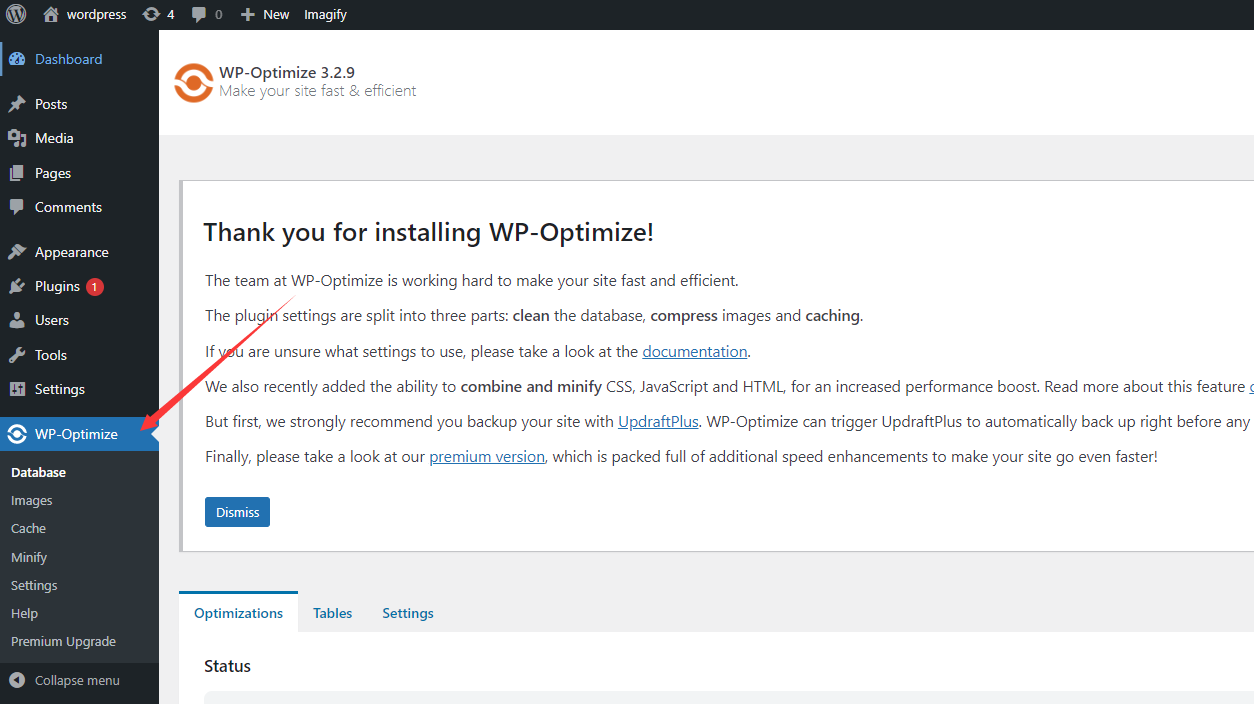Open the UpdraftPlus link

(657, 421)
